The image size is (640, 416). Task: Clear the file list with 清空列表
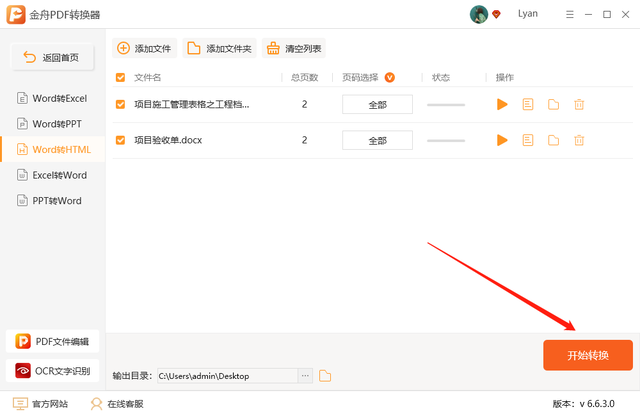pos(293,48)
